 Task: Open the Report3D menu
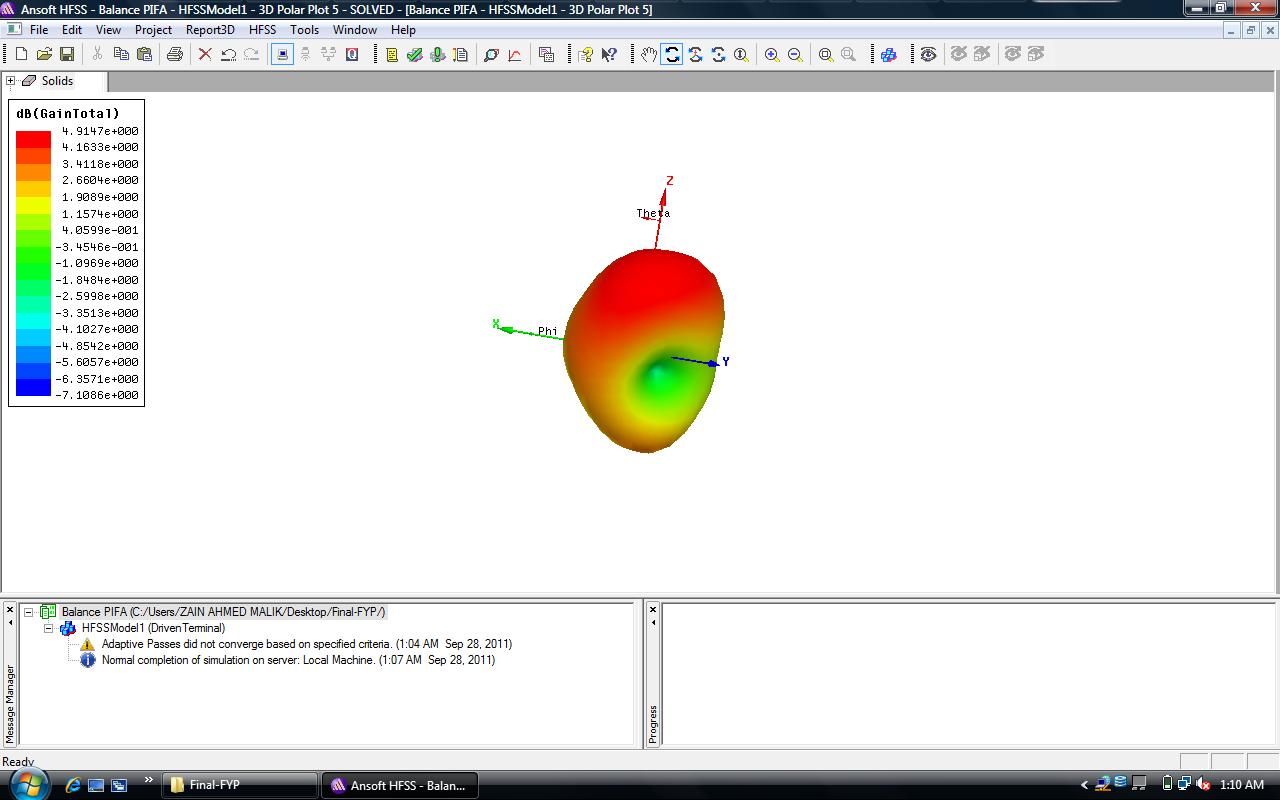click(x=210, y=30)
